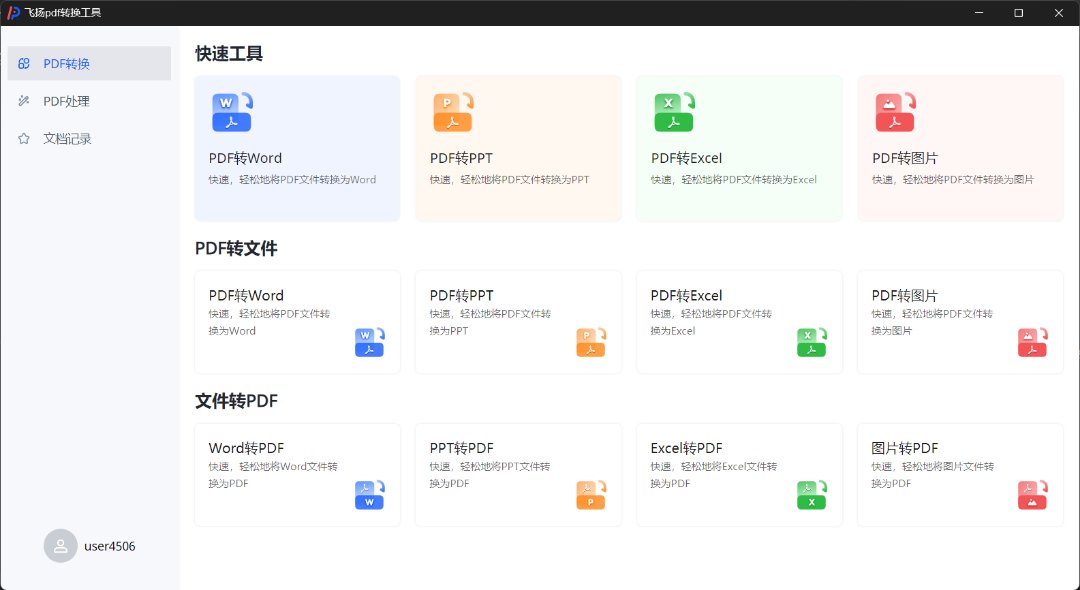
Task: Open PDF转图片 card under PDF转文件
Action: pyautogui.click(x=960, y=322)
